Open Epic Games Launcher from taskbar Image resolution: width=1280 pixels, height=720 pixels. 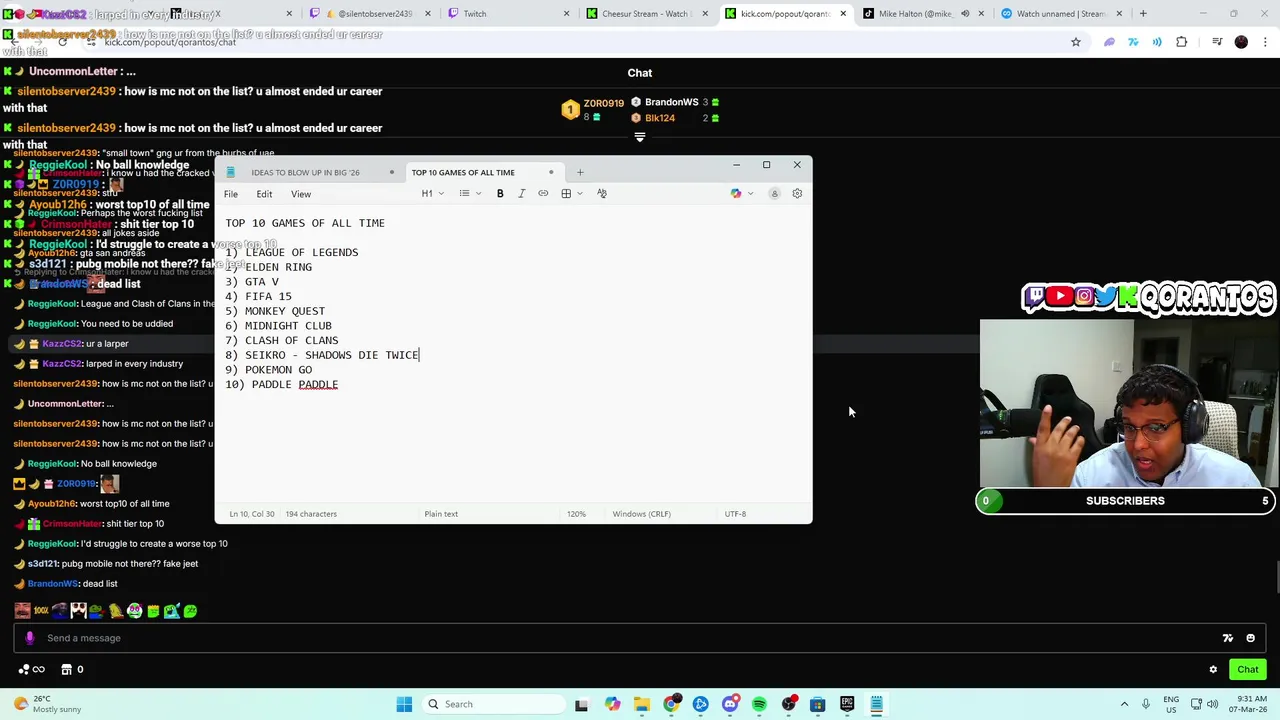click(x=847, y=704)
